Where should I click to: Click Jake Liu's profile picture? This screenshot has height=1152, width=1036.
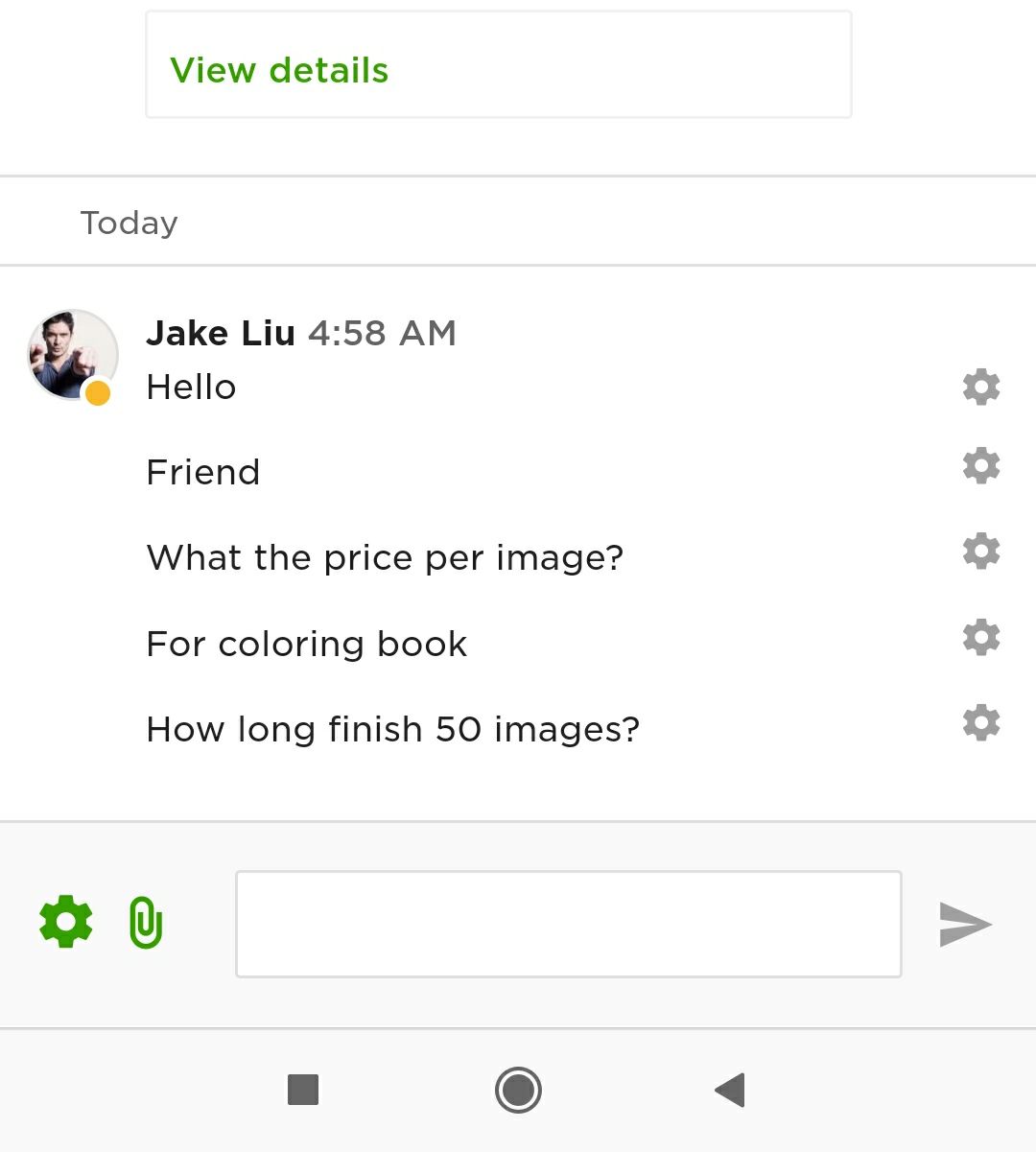[x=73, y=354]
